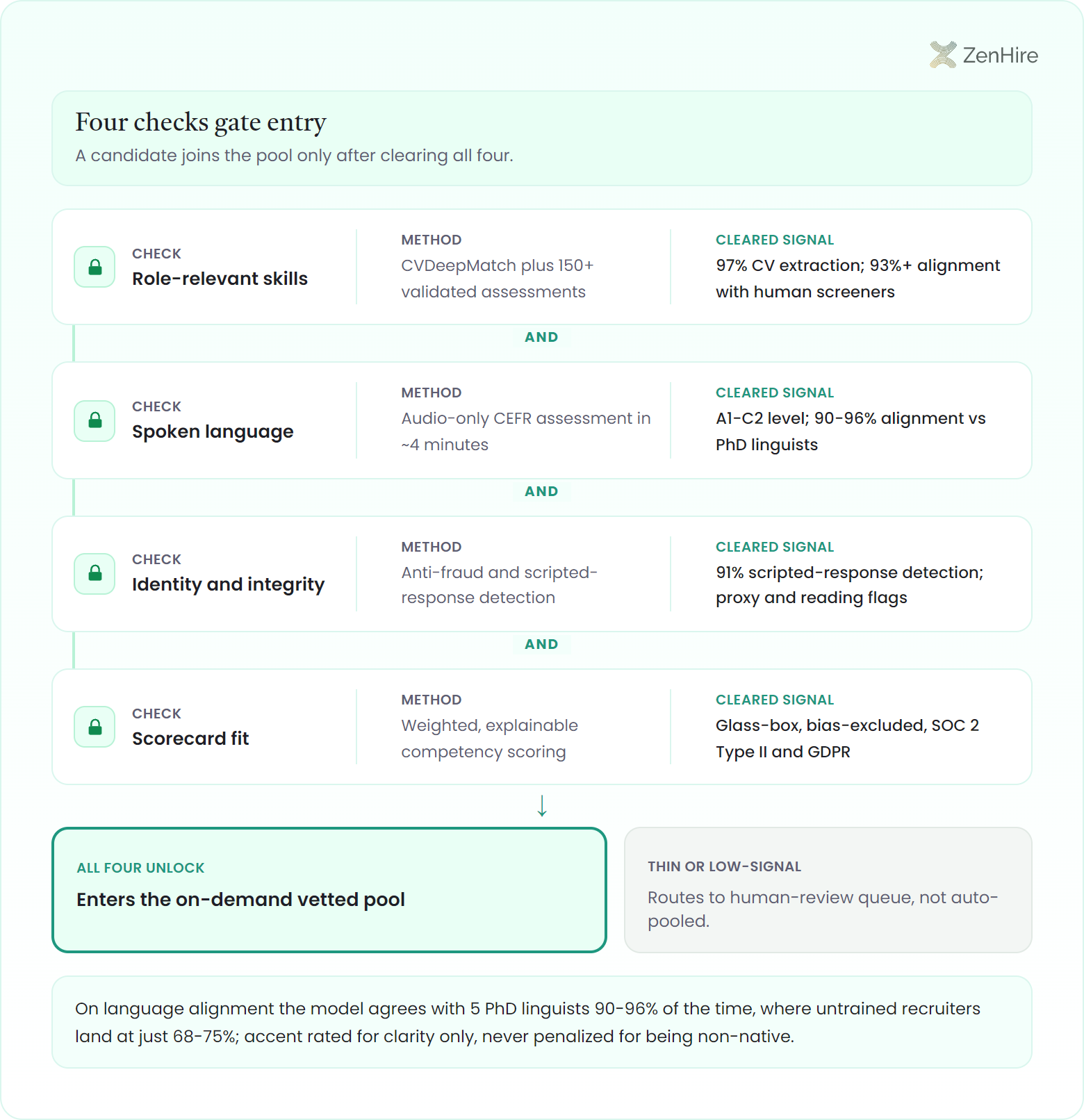Click the ZenHire logo icon
The image size is (1084, 1120).
(943, 55)
